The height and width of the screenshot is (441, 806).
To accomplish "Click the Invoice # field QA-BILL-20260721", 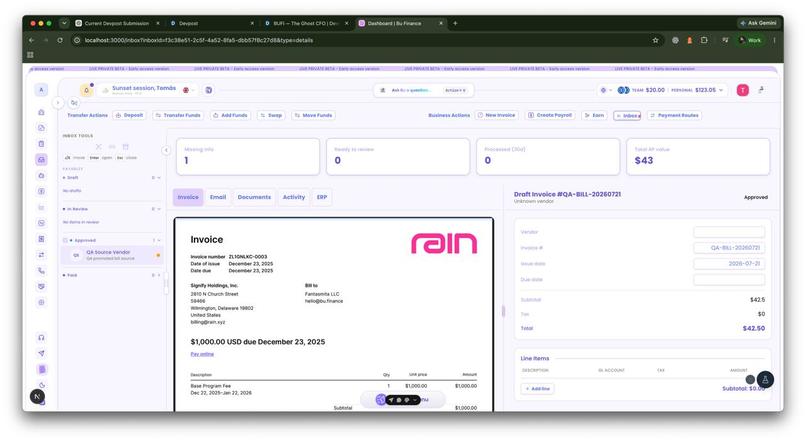I will (x=729, y=248).
